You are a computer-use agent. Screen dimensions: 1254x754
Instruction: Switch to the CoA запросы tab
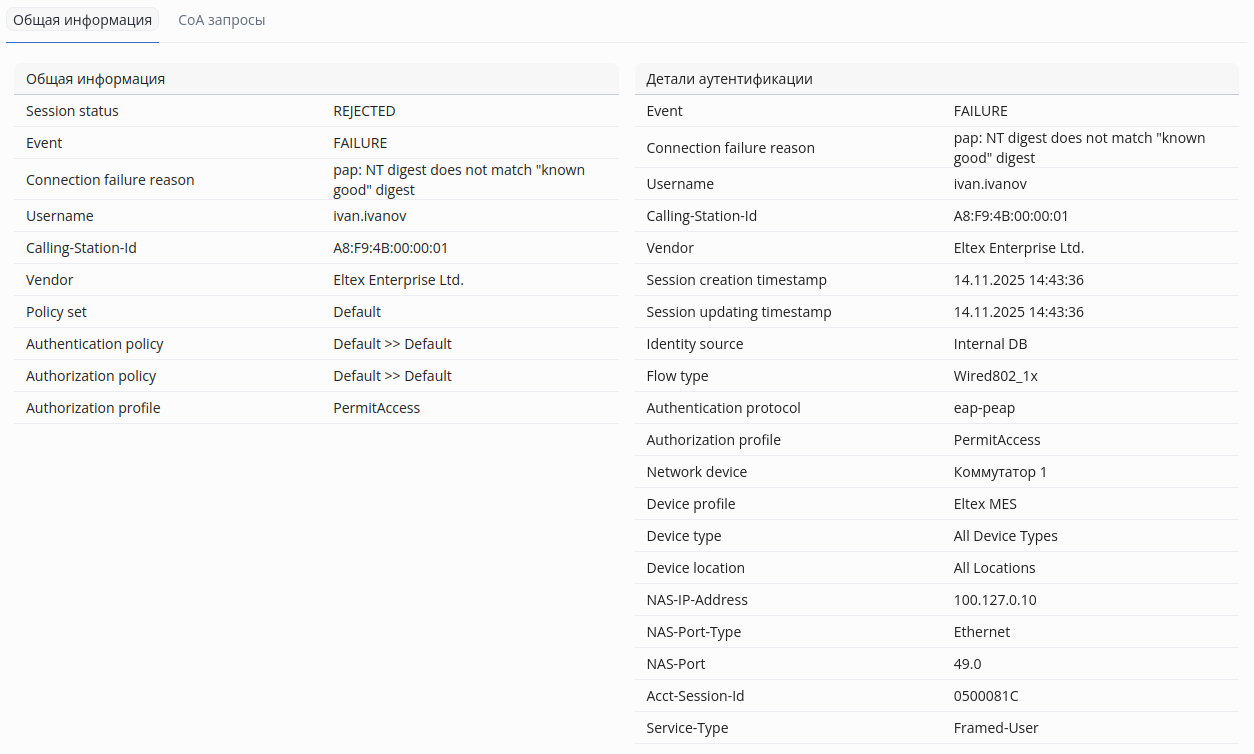tap(221, 20)
